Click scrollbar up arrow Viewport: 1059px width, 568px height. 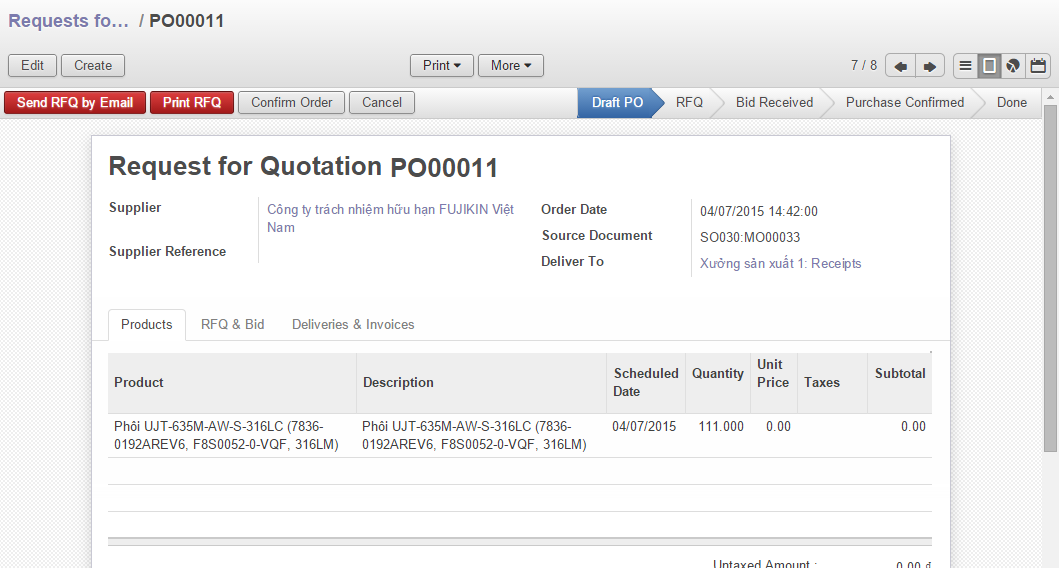tap(1050, 97)
